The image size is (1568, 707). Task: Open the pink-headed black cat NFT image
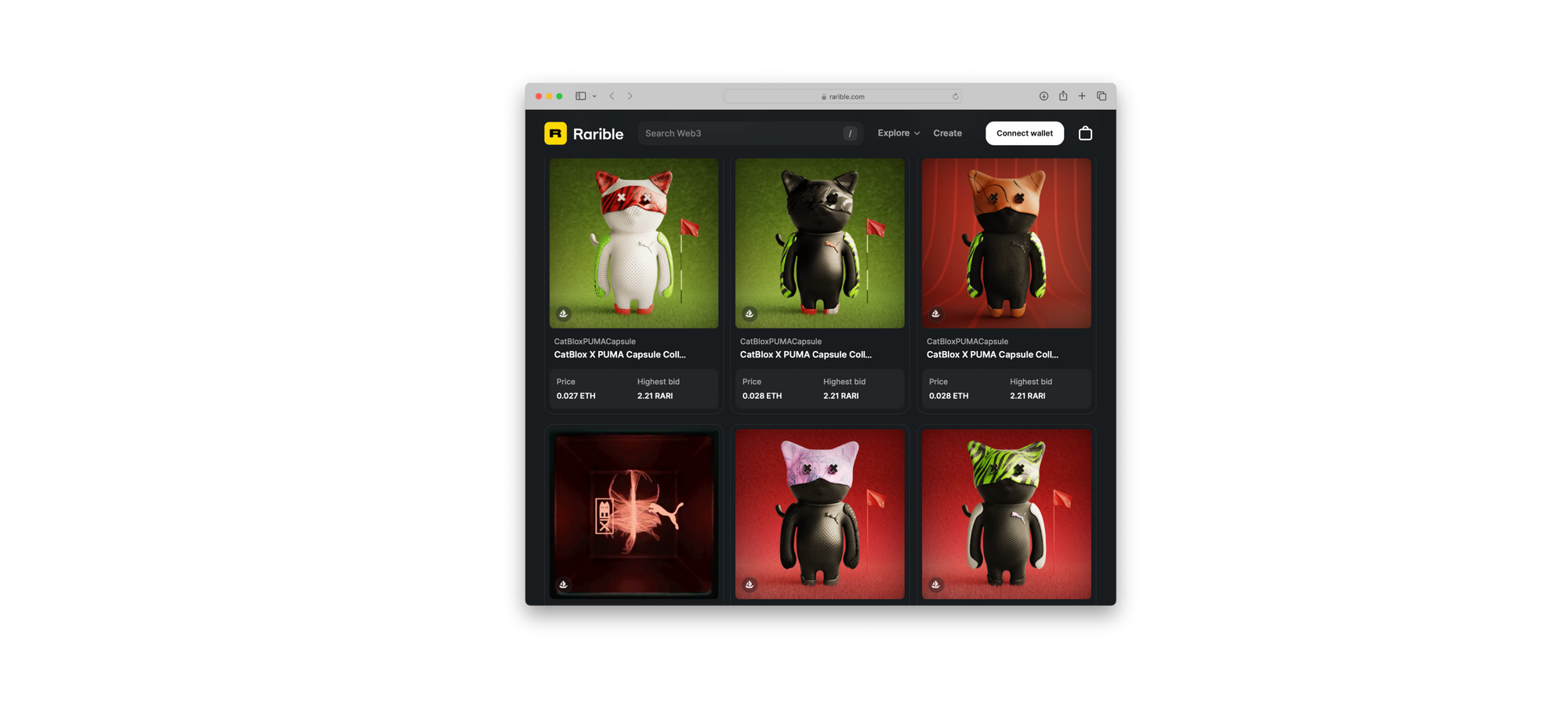coord(820,514)
